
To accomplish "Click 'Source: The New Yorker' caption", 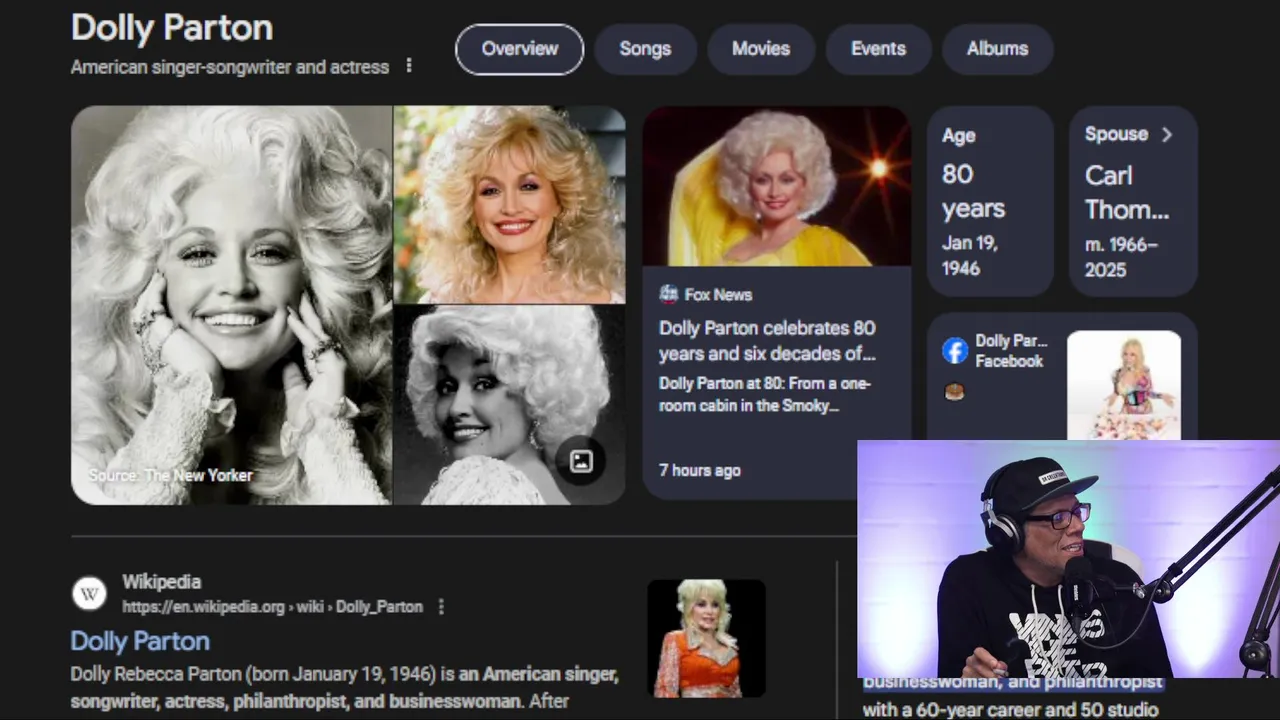I will click(x=170, y=475).
